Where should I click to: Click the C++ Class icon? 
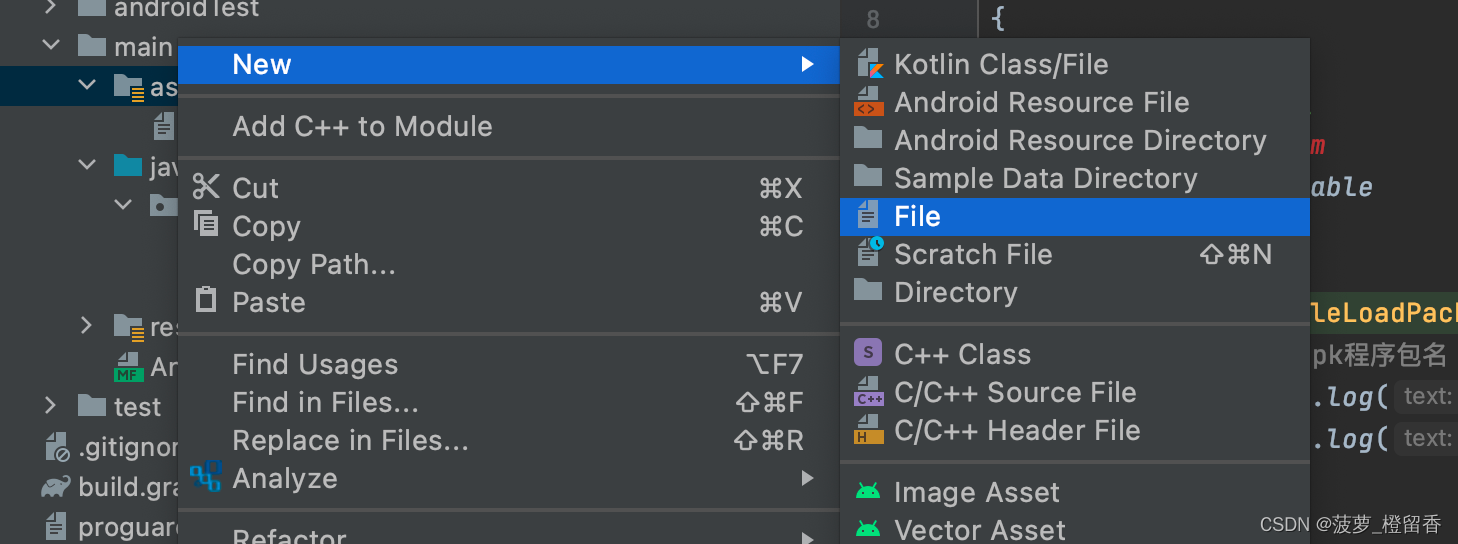[x=868, y=354]
